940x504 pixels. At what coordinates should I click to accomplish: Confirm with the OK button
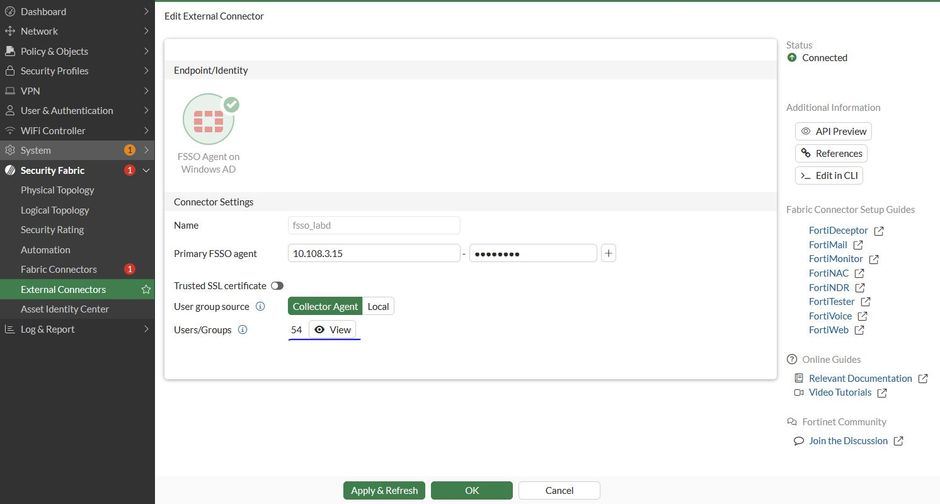click(x=472, y=490)
